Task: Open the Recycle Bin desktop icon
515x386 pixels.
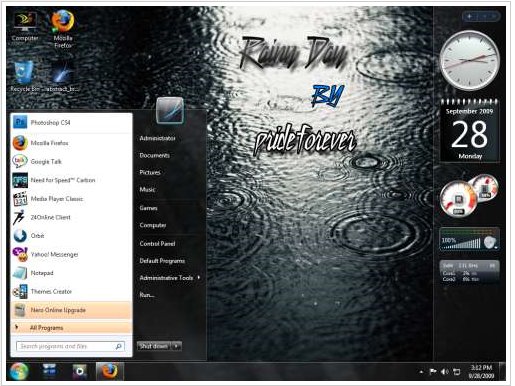Action: tap(25, 76)
